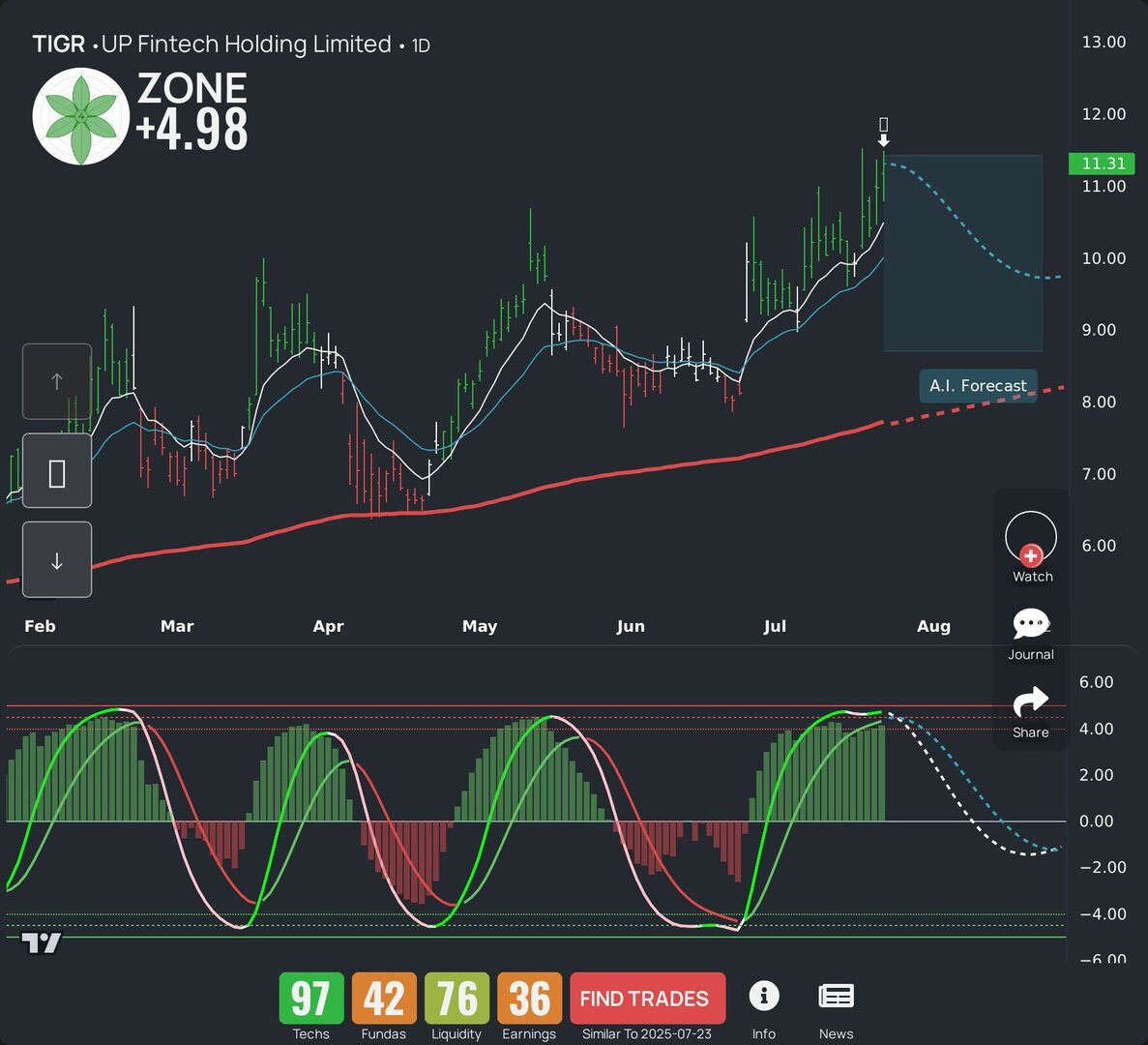Click the 13.00 price axis label
The height and width of the screenshot is (1045, 1148).
point(1104,42)
